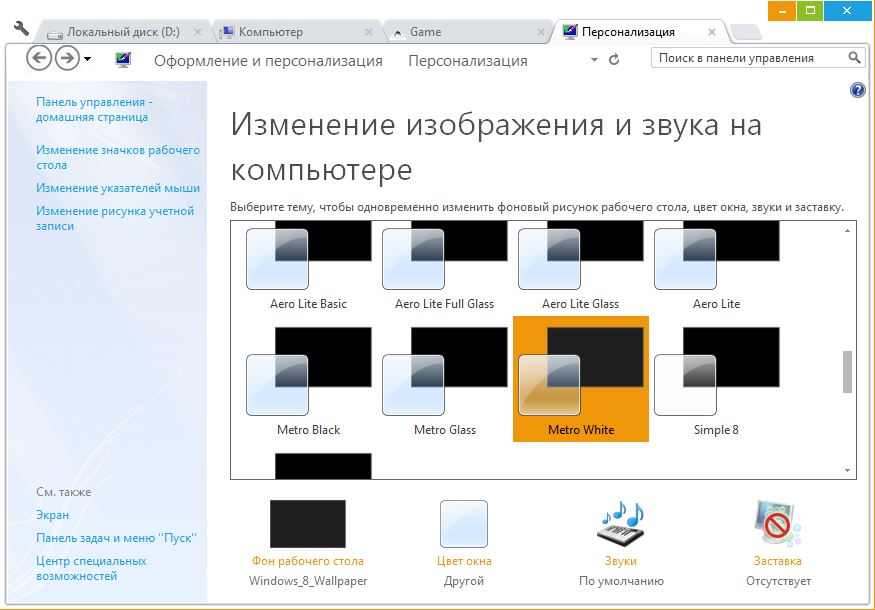Click Цвет окна label
Image resolution: width=875 pixels, height=610 pixels.
(464, 561)
